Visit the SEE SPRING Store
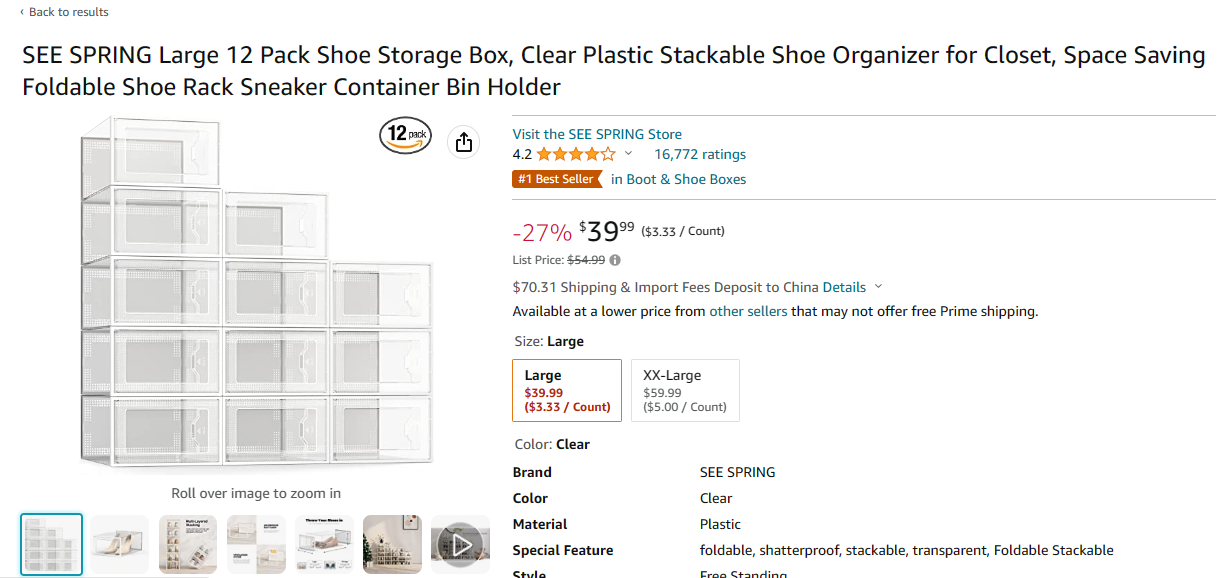This screenshot has width=1221, height=578. pos(597,134)
